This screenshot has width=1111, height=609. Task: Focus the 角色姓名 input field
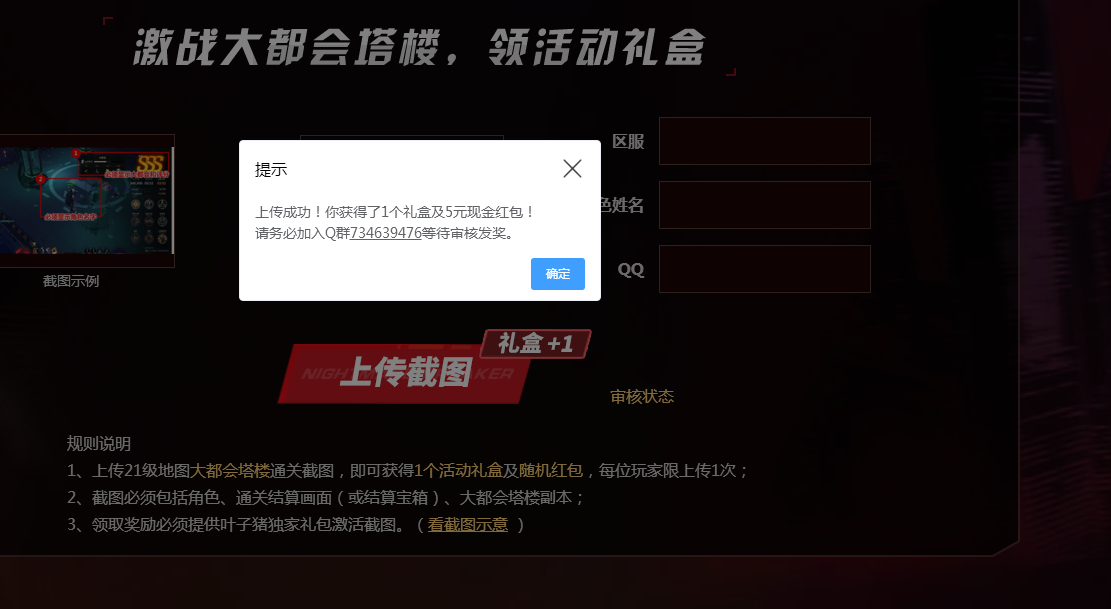pos(765,205)
